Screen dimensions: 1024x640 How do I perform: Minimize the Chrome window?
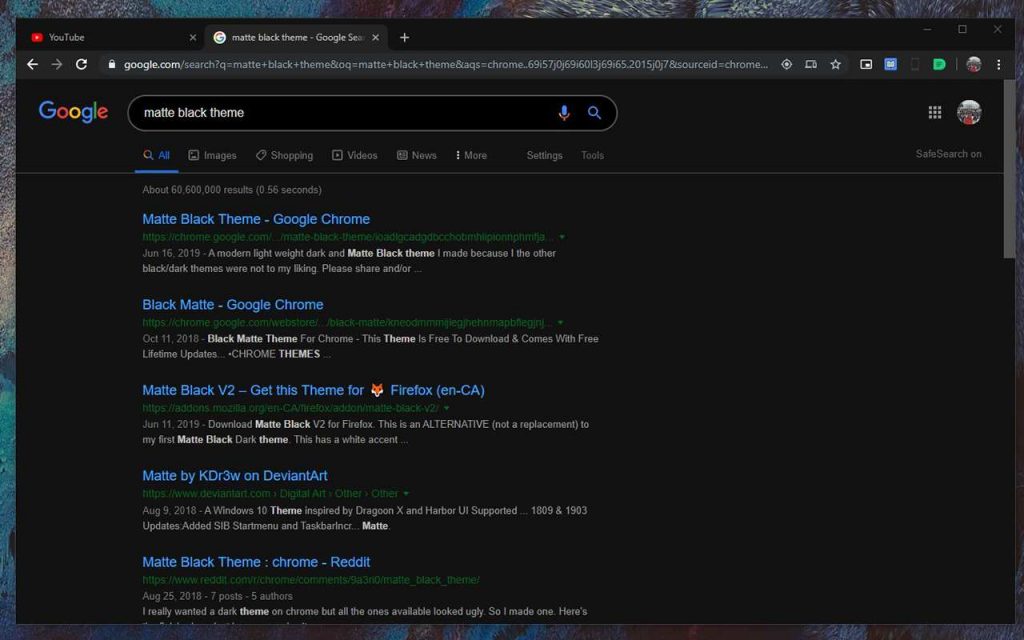pos(927,29)
